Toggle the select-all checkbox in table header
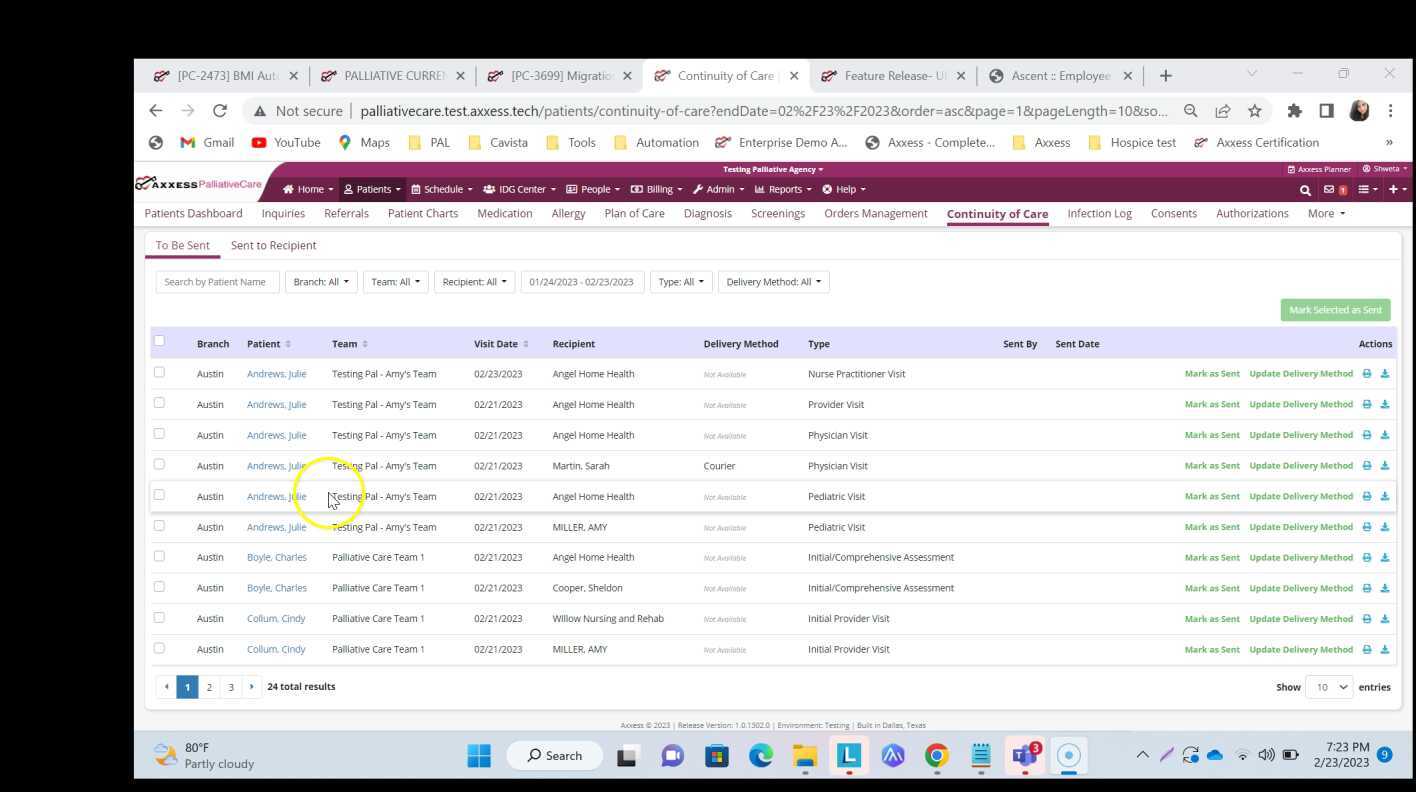1416x792 pixels. click(x=159, y=341)
